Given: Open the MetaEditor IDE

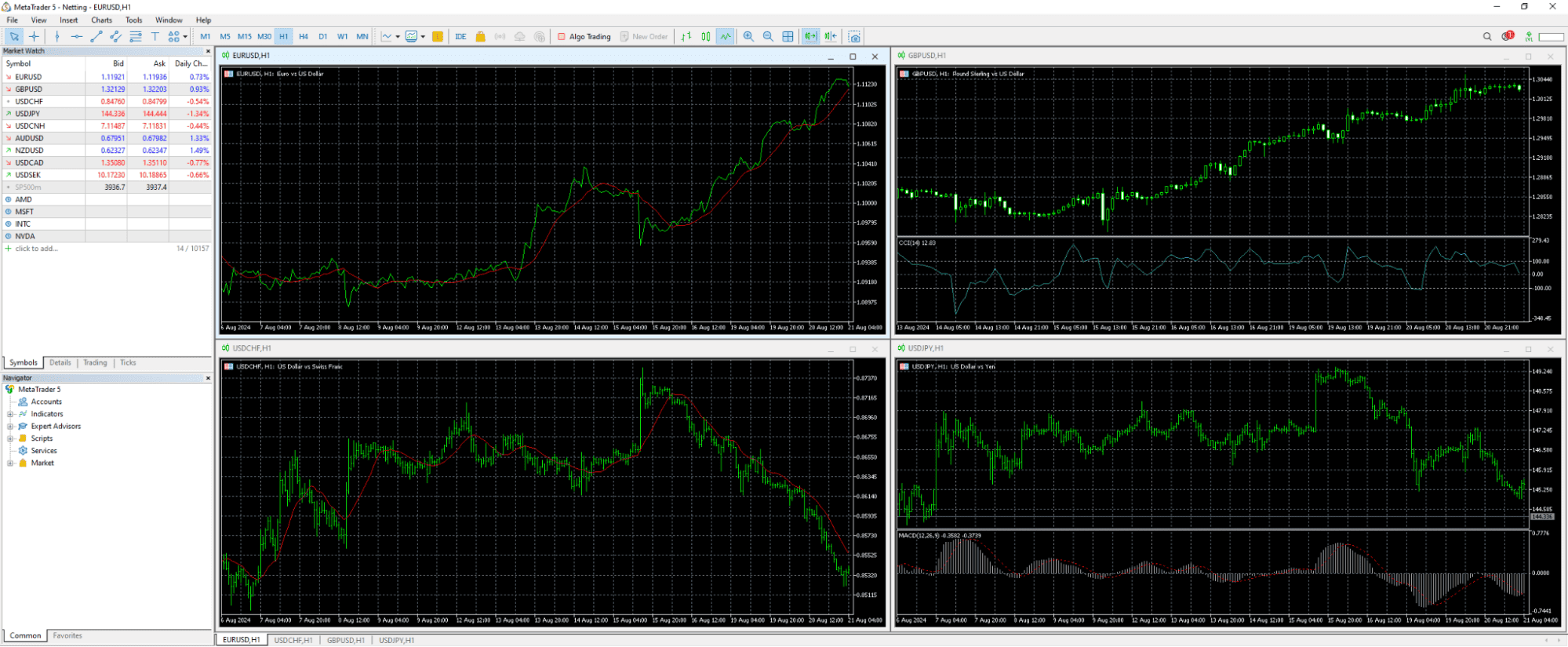Looking at the screenshot, I should point(460,37).
